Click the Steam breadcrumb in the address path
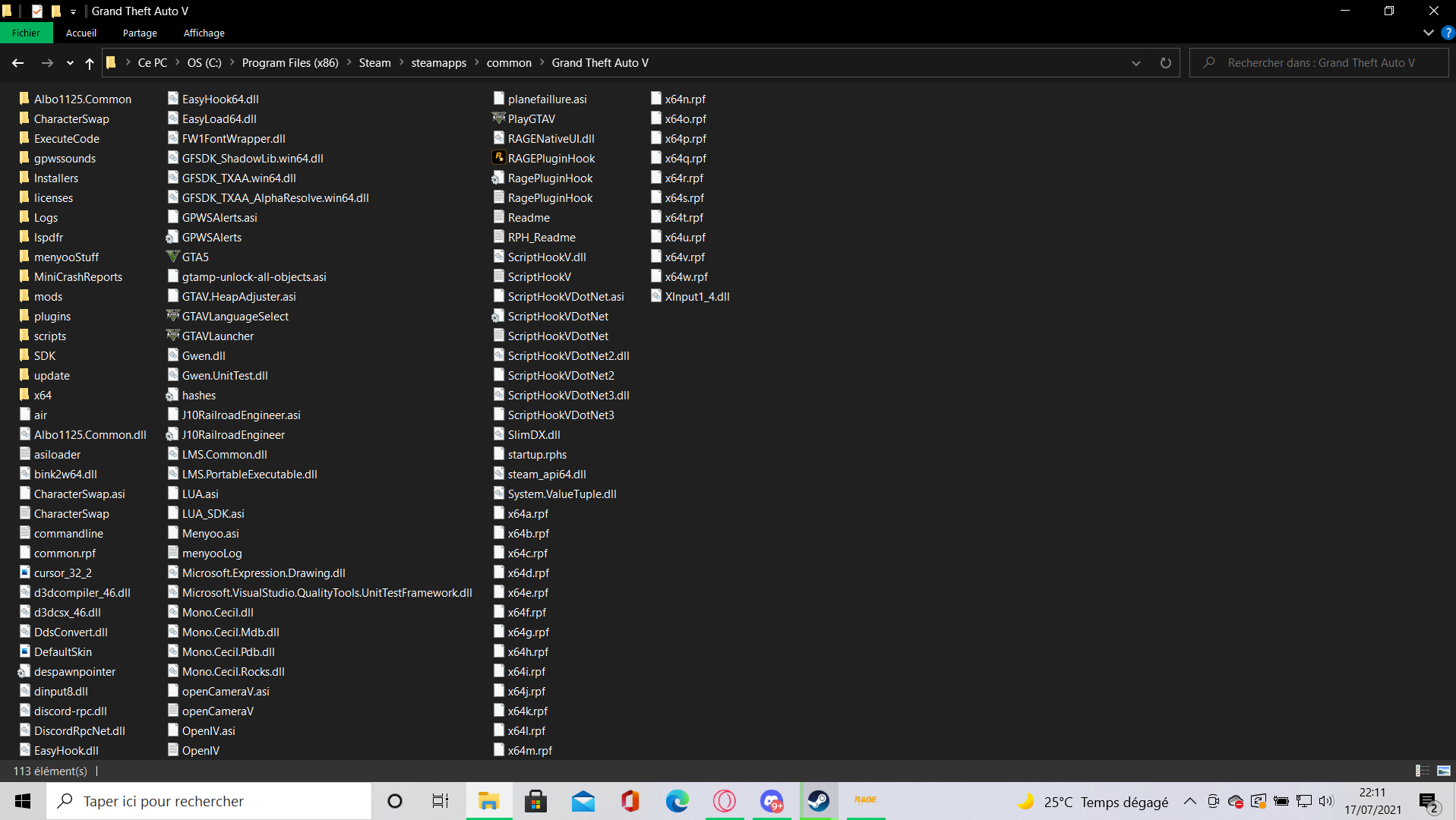The image size is (1456, 820). tap(374, 63)
